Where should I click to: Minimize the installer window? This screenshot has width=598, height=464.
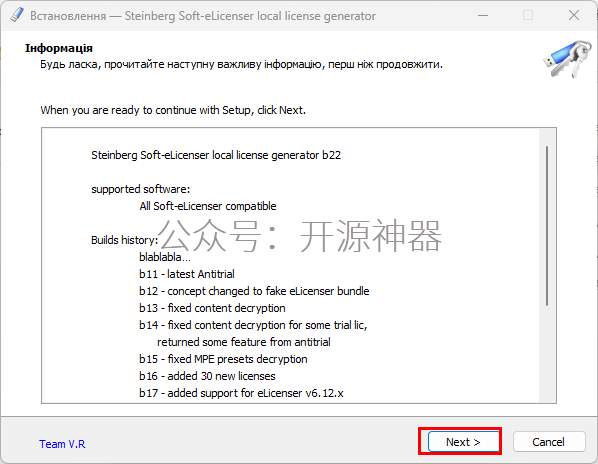[483, 16]
